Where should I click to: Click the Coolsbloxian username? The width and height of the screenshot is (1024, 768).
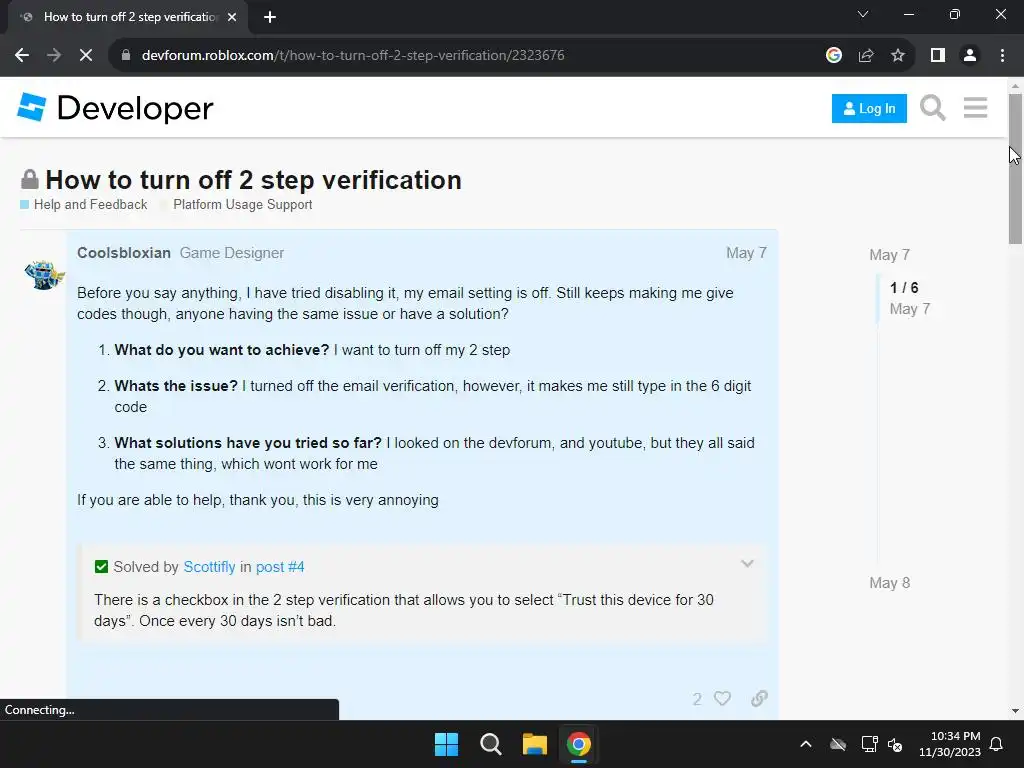[x=124, y=253]
